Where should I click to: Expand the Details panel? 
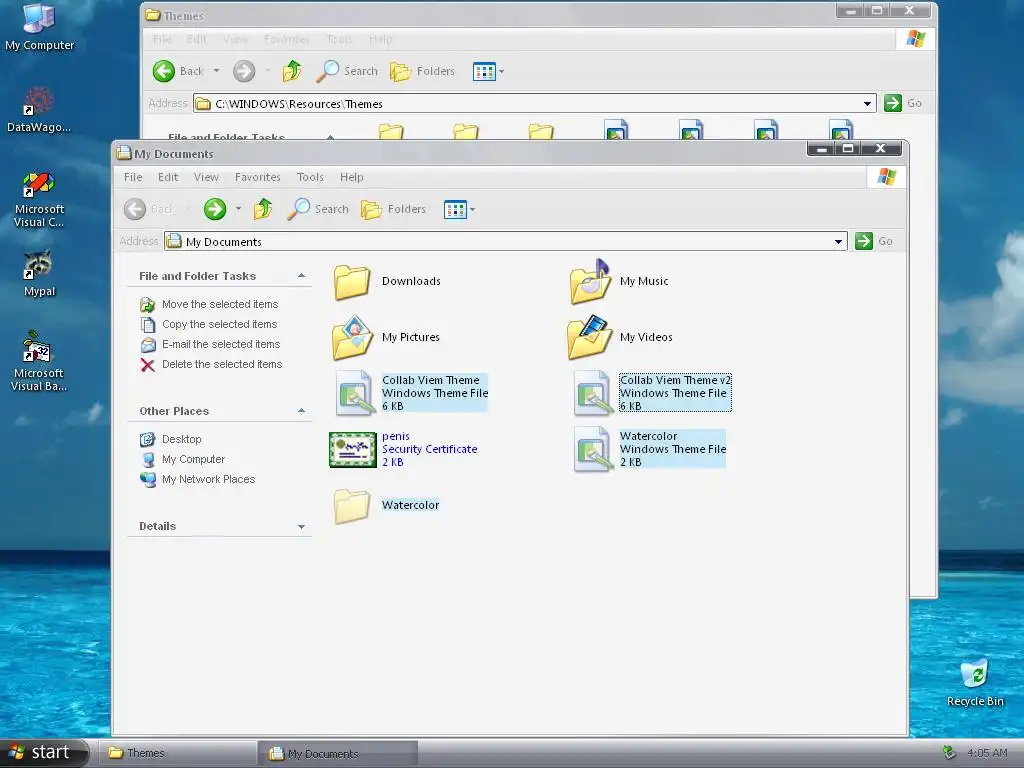pyautogui.click(x=302, y=526)
